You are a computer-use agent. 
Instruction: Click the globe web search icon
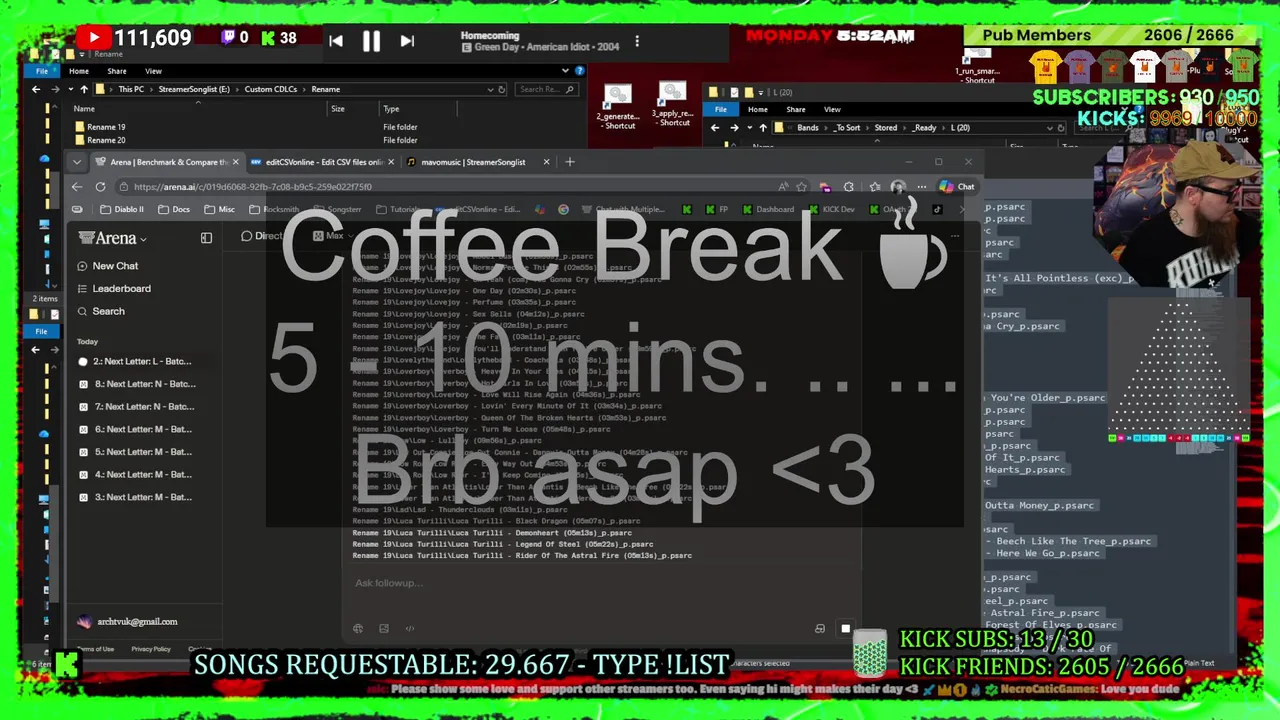358,629
